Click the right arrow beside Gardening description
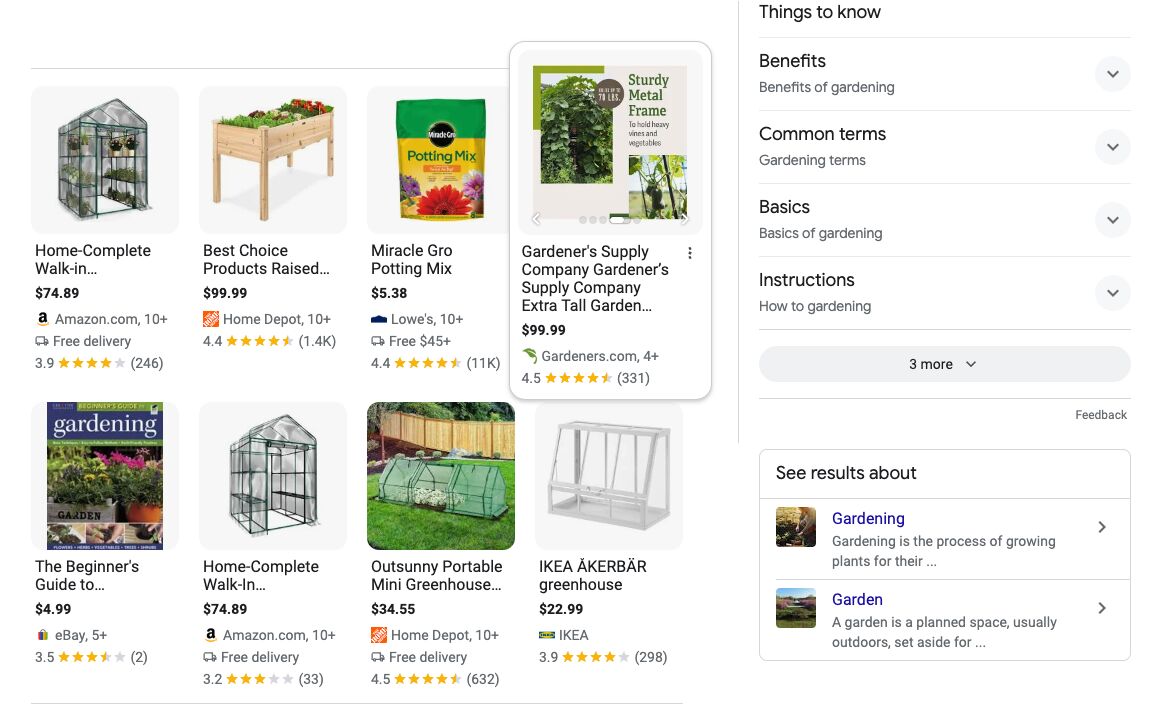 pos(1102,527)
